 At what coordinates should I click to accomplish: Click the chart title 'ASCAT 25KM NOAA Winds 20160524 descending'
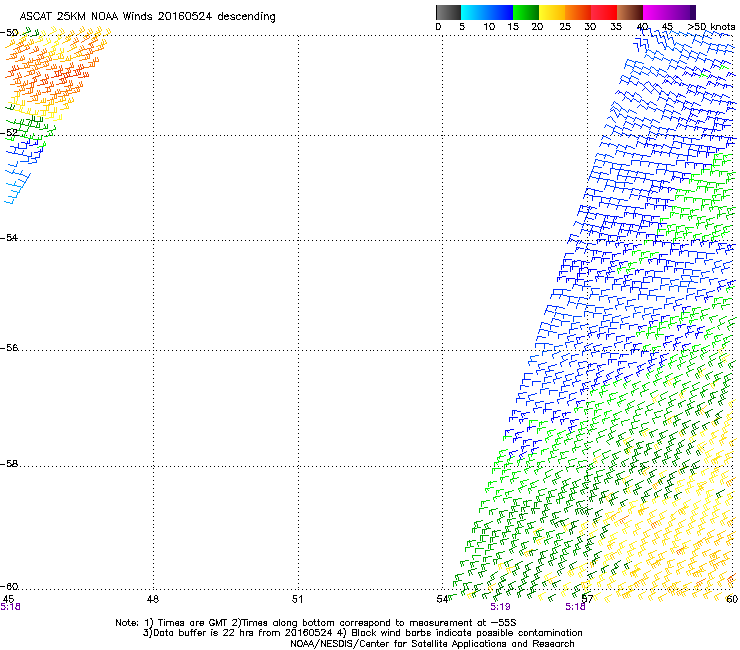tap(147, 16)
